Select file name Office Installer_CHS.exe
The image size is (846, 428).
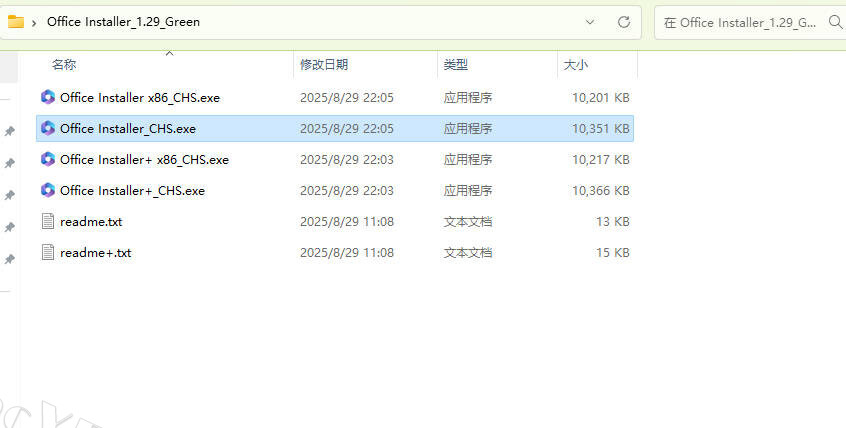pyautogui.click(x=128, y=128)
